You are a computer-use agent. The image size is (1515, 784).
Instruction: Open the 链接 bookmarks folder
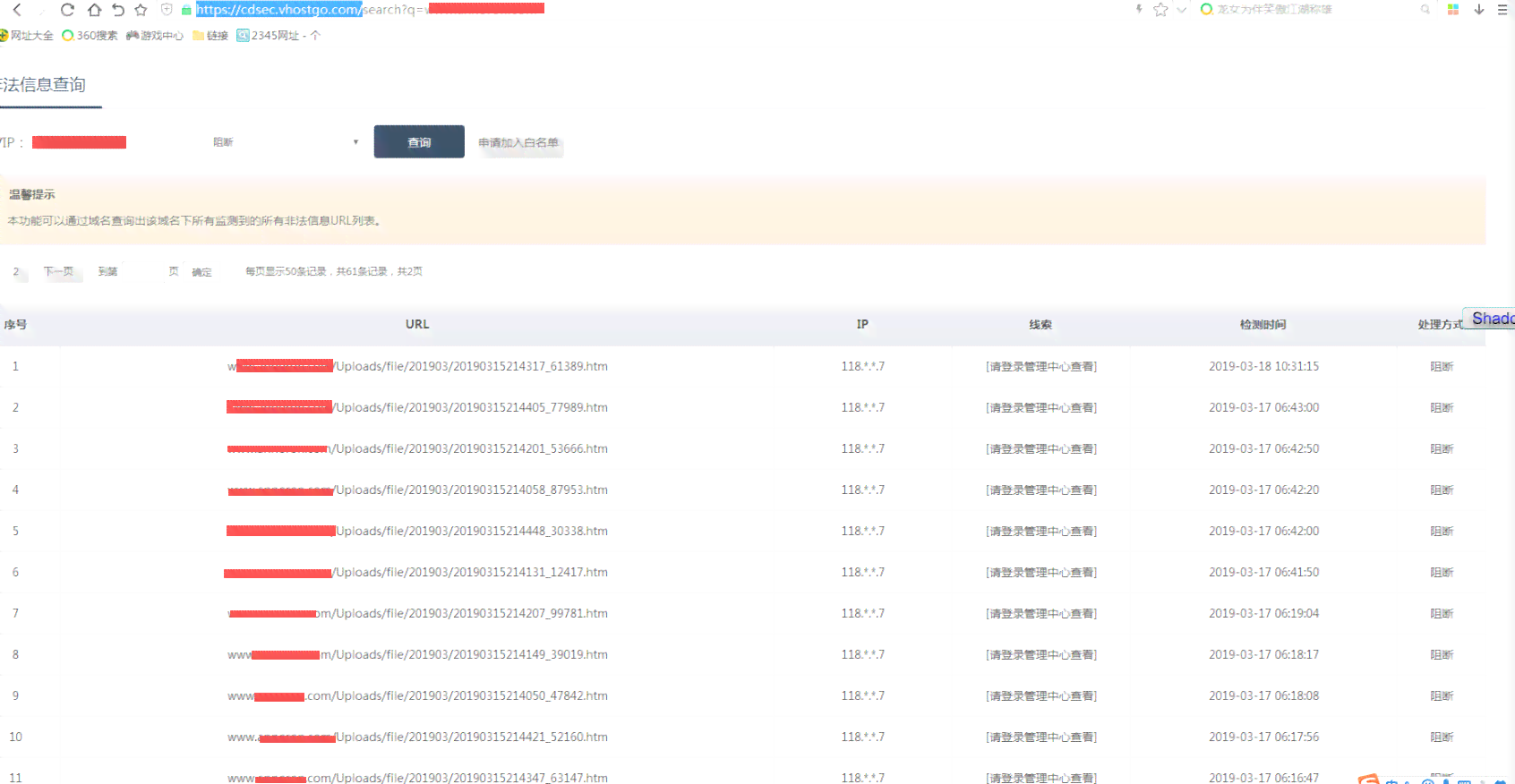(210, 36)
